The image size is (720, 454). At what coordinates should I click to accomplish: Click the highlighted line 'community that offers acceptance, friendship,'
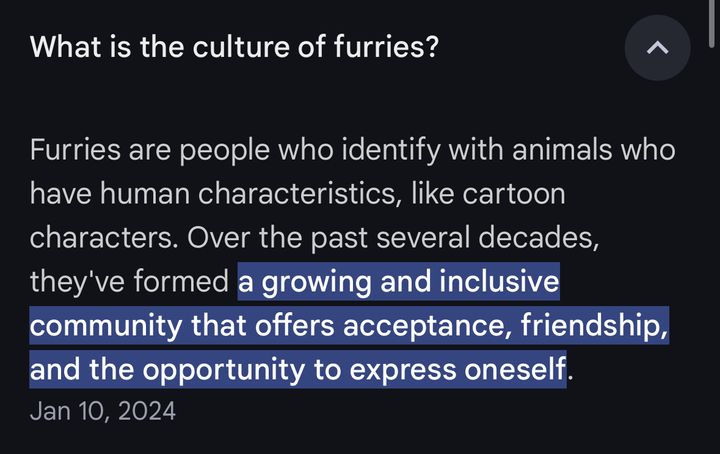pos(349,325)
